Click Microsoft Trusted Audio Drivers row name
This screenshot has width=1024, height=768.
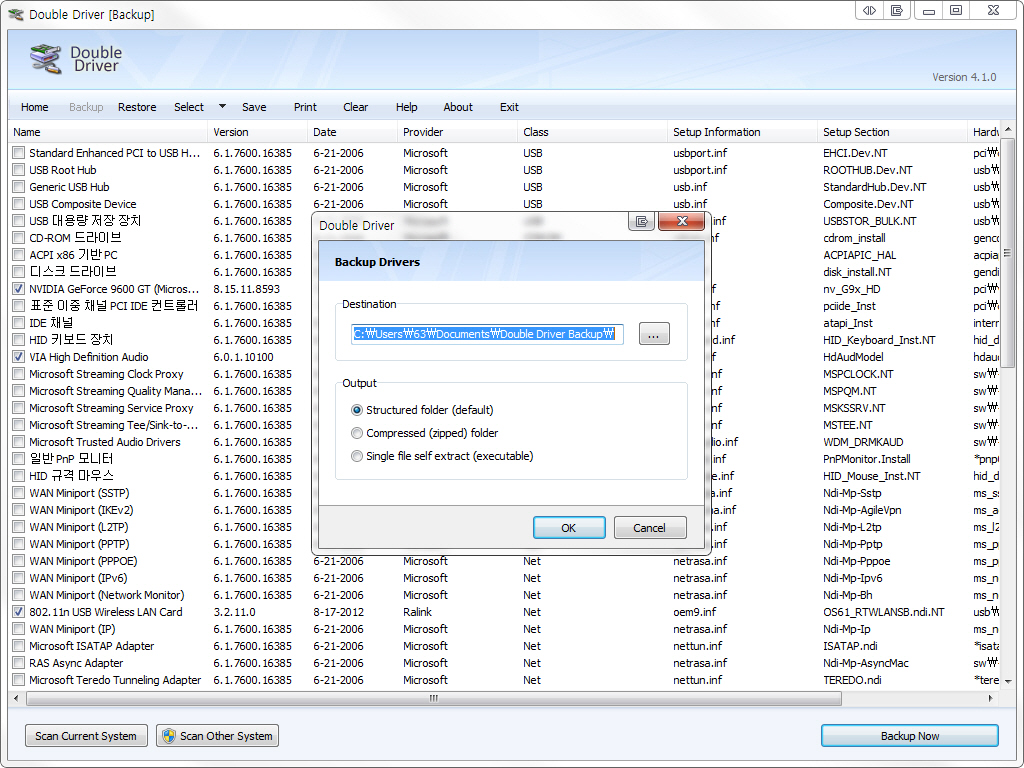[104, 442]
